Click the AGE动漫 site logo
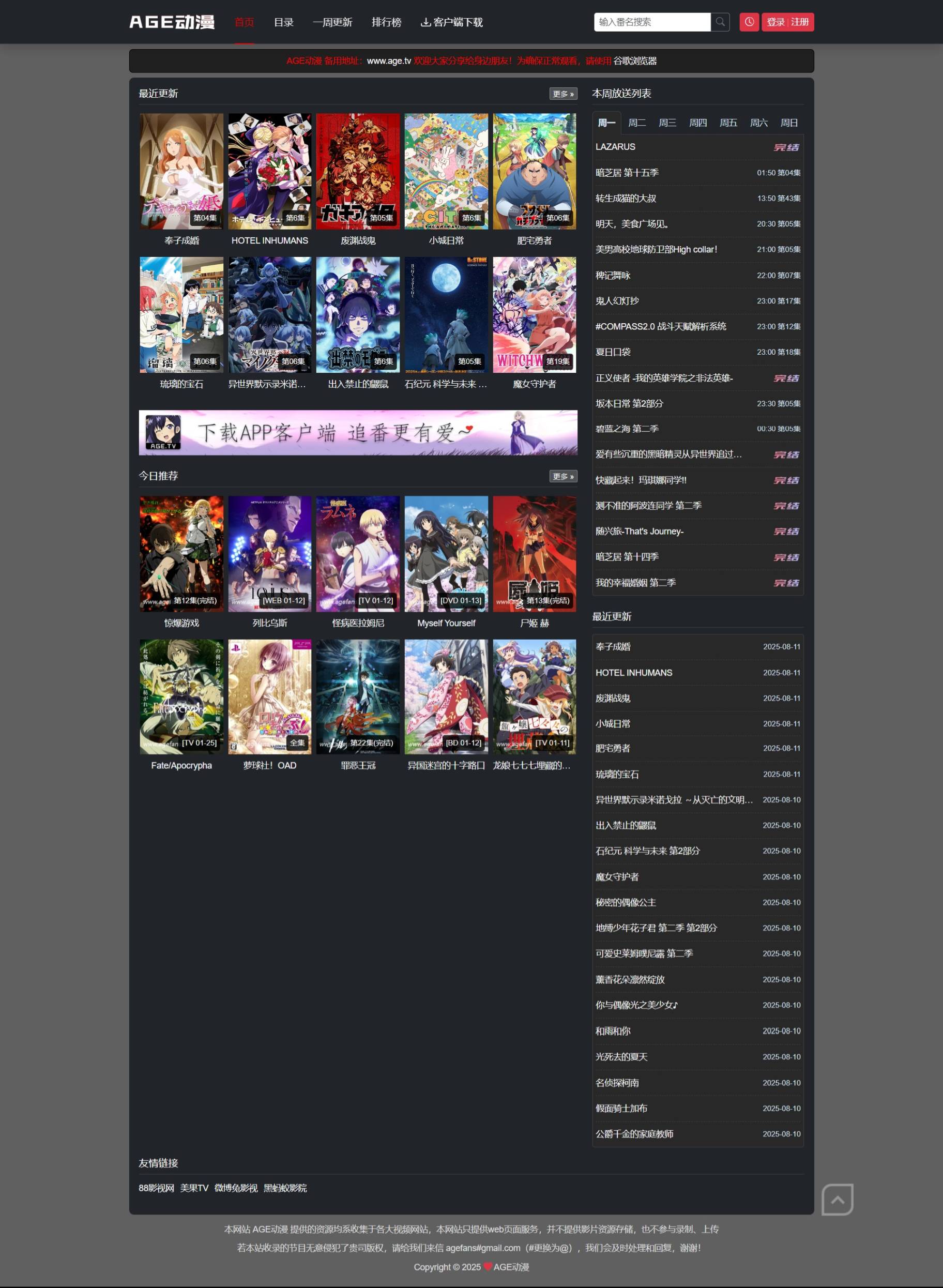 [172, 22]
